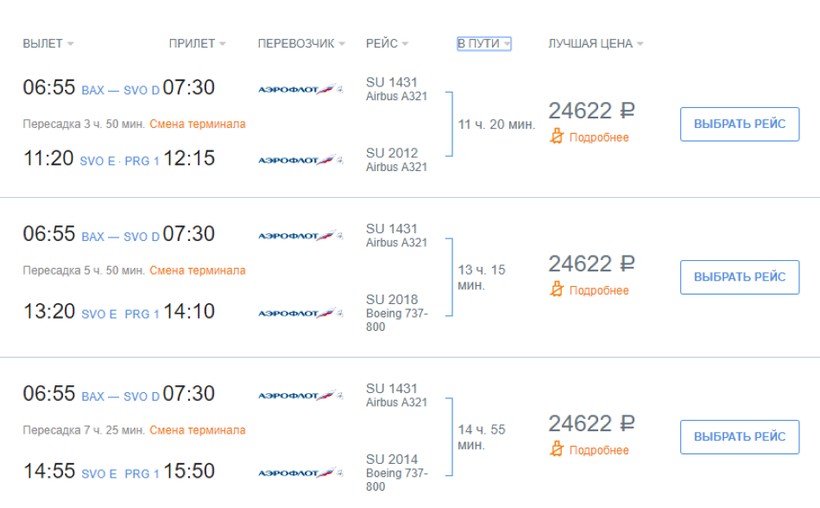Select flight with 14 ч. 55 мин. travel time
The image size is (820, 508).
pos(739,436)
